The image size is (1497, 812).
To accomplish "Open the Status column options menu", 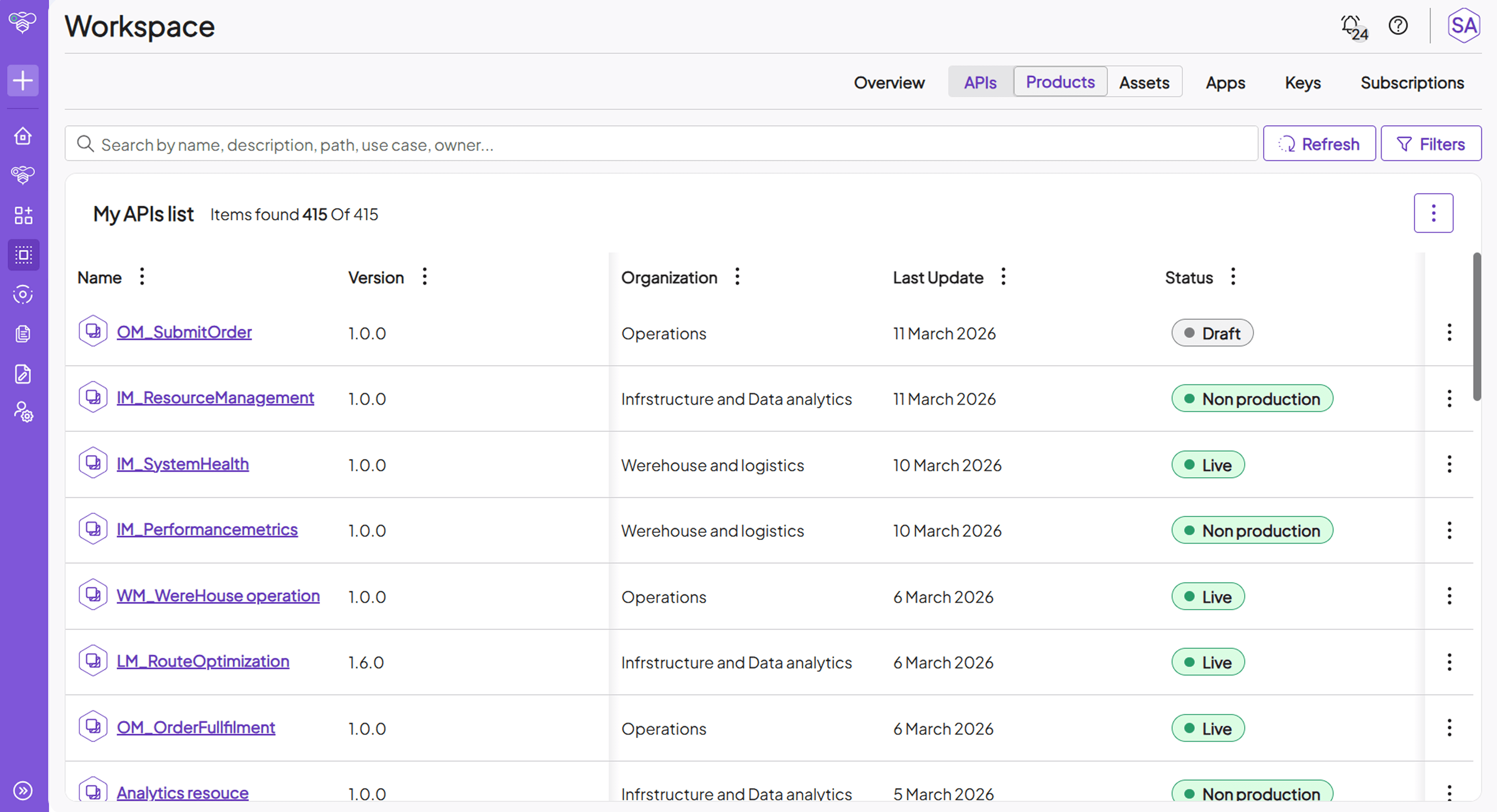I will pos(1232,277).
